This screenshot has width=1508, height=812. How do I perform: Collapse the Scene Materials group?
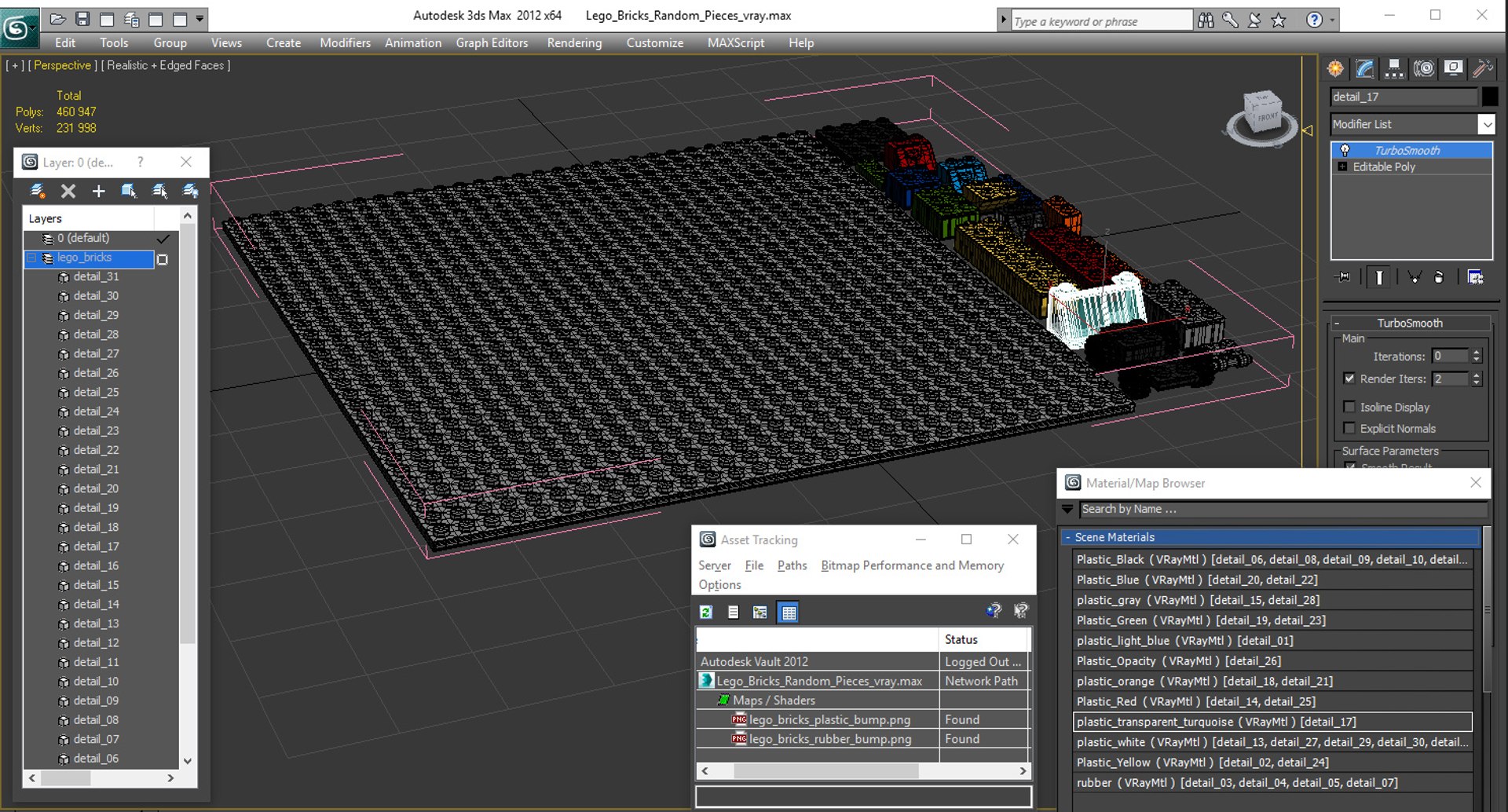(1068, 537)
